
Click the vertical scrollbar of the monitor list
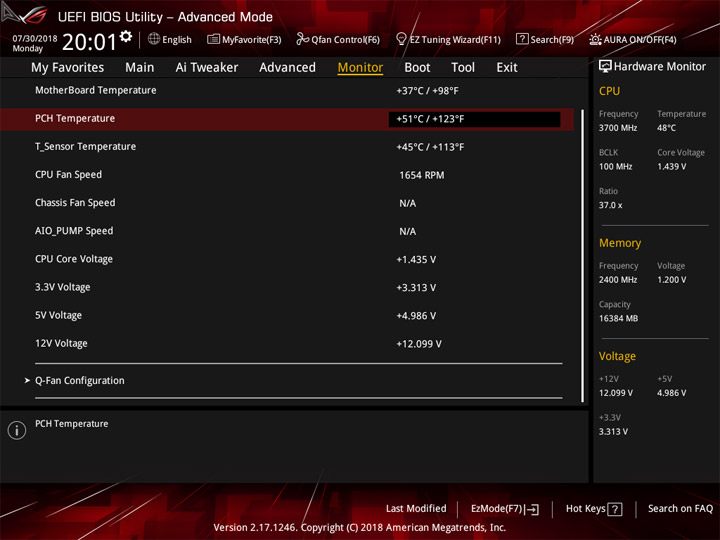point(582,255)
